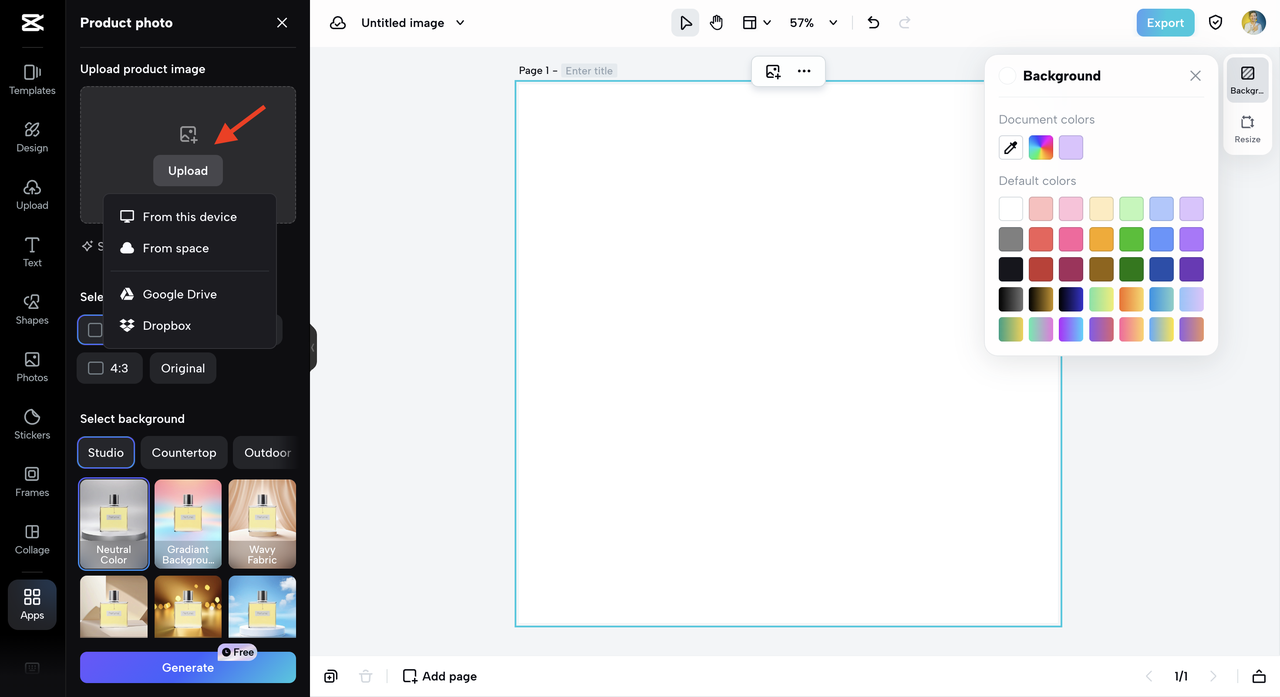
Task: Close the Product photo panel
Action: pyautogui.click(x=282, y=23)
